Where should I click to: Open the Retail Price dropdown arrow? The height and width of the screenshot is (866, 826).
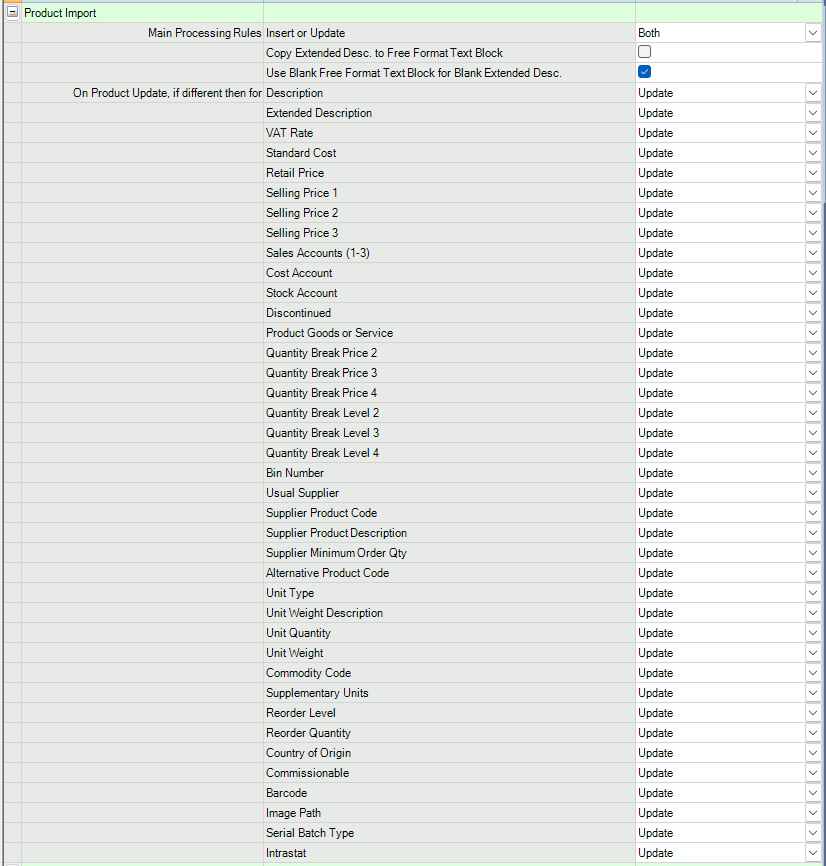[812, 173]
